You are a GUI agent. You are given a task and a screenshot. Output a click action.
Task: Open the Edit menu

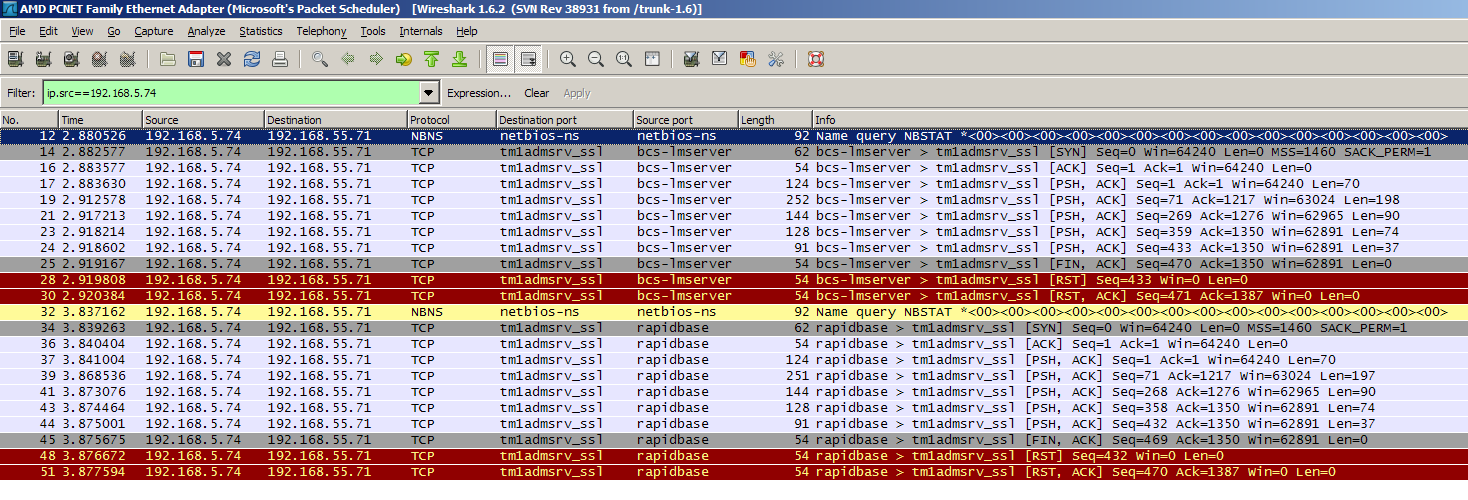coord(48,31)
